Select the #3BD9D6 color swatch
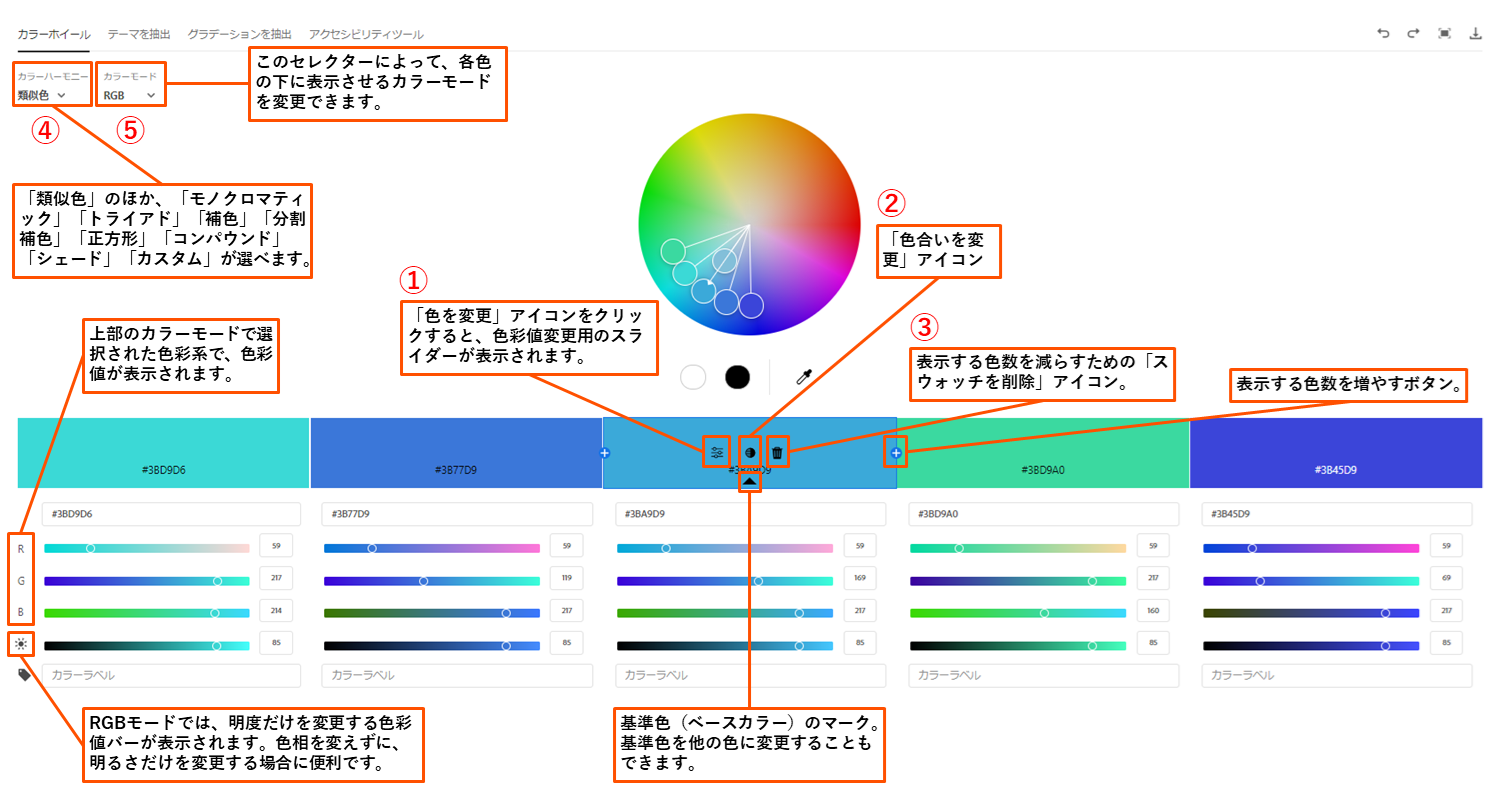The image size is (1500, 785). 164,453
